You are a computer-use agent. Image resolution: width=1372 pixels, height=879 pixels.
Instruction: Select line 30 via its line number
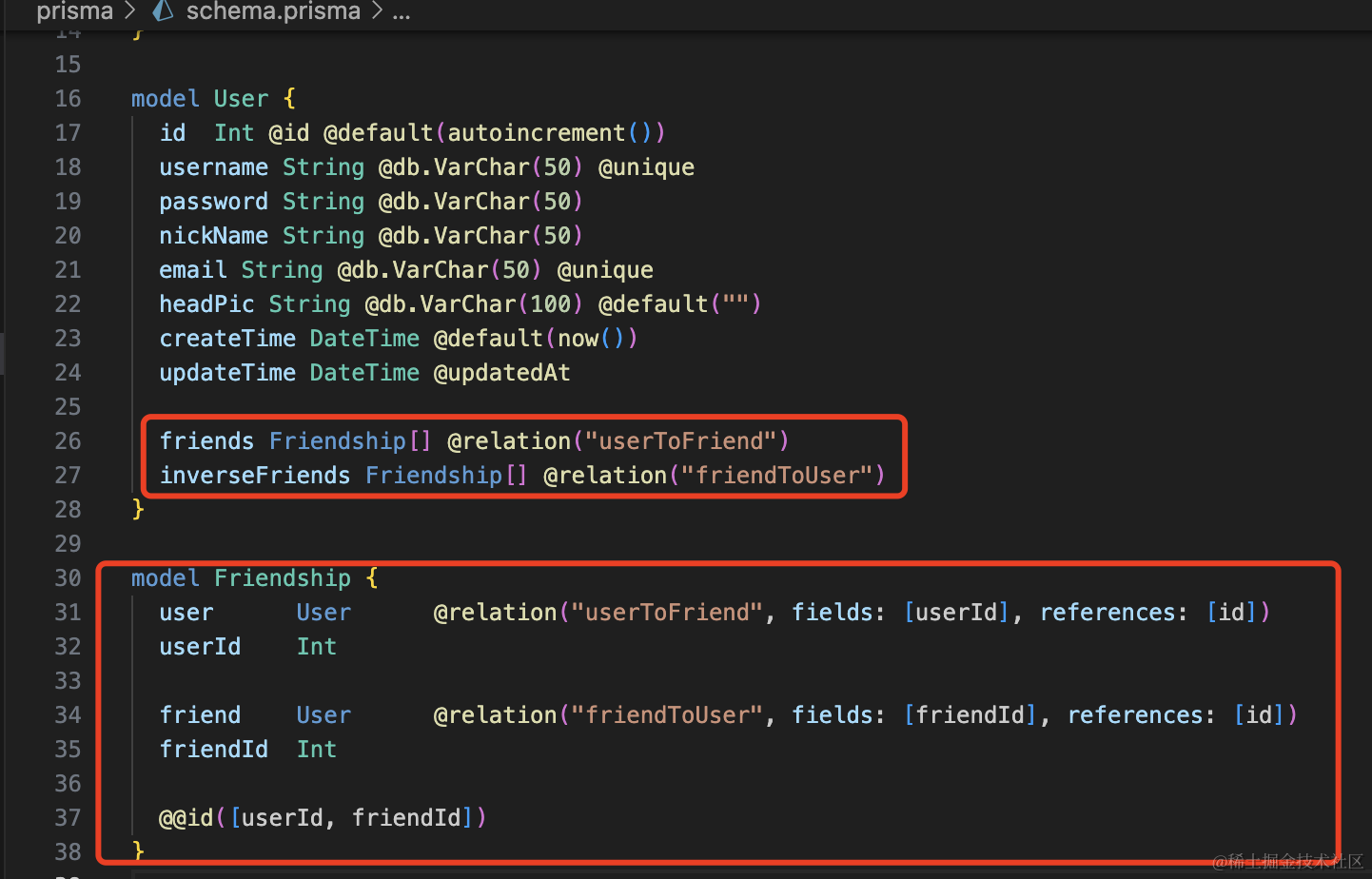(x=68, y=578)
